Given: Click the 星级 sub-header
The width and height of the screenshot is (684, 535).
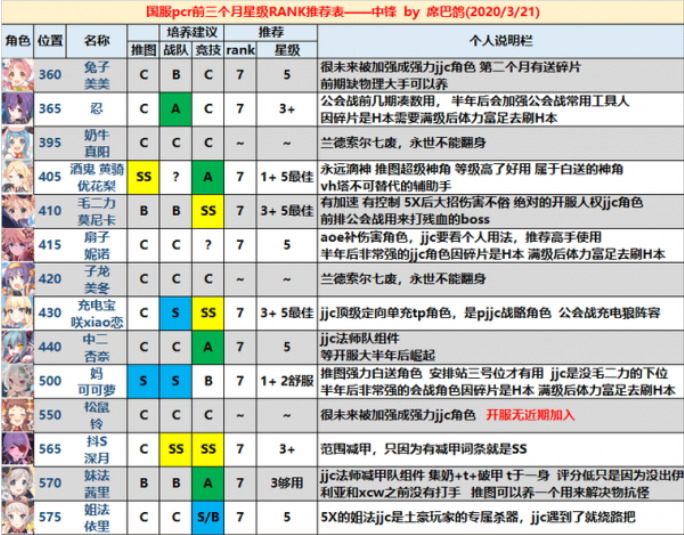Looking at the screenshot, I should click(287, 50).
